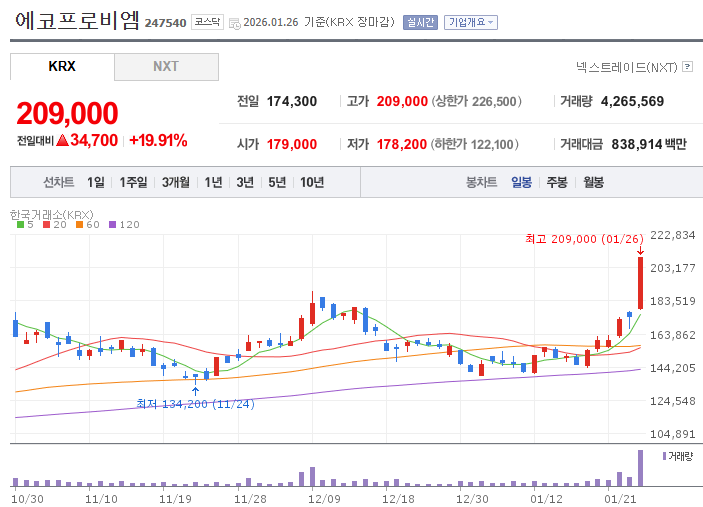Click the orange 60-day moving average swatch
This screenshot has height=507, width=703.
pos(79,225)
